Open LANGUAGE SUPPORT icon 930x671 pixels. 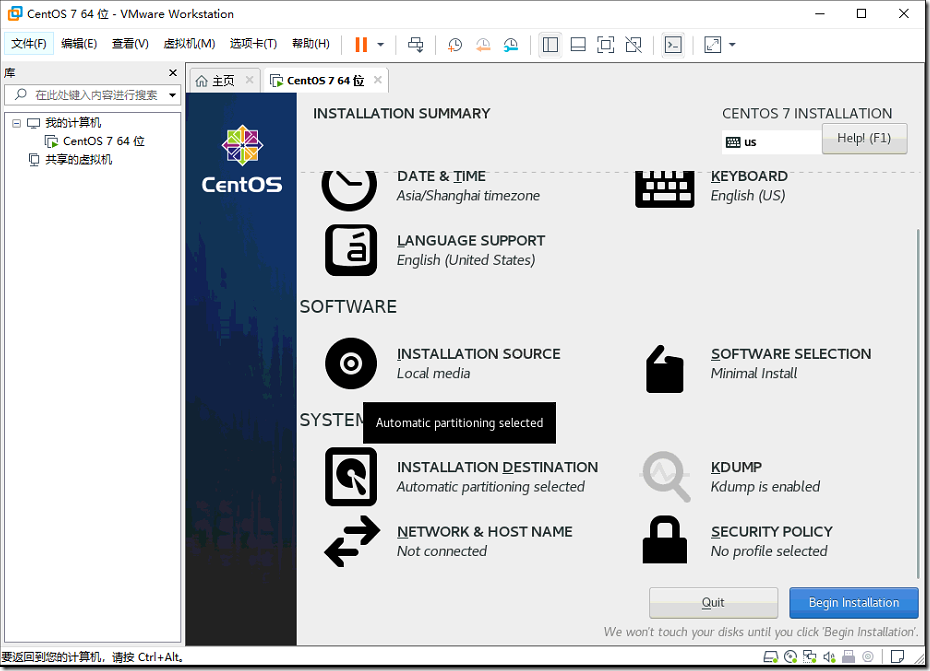pyautogui.click(x=351, y=250)
